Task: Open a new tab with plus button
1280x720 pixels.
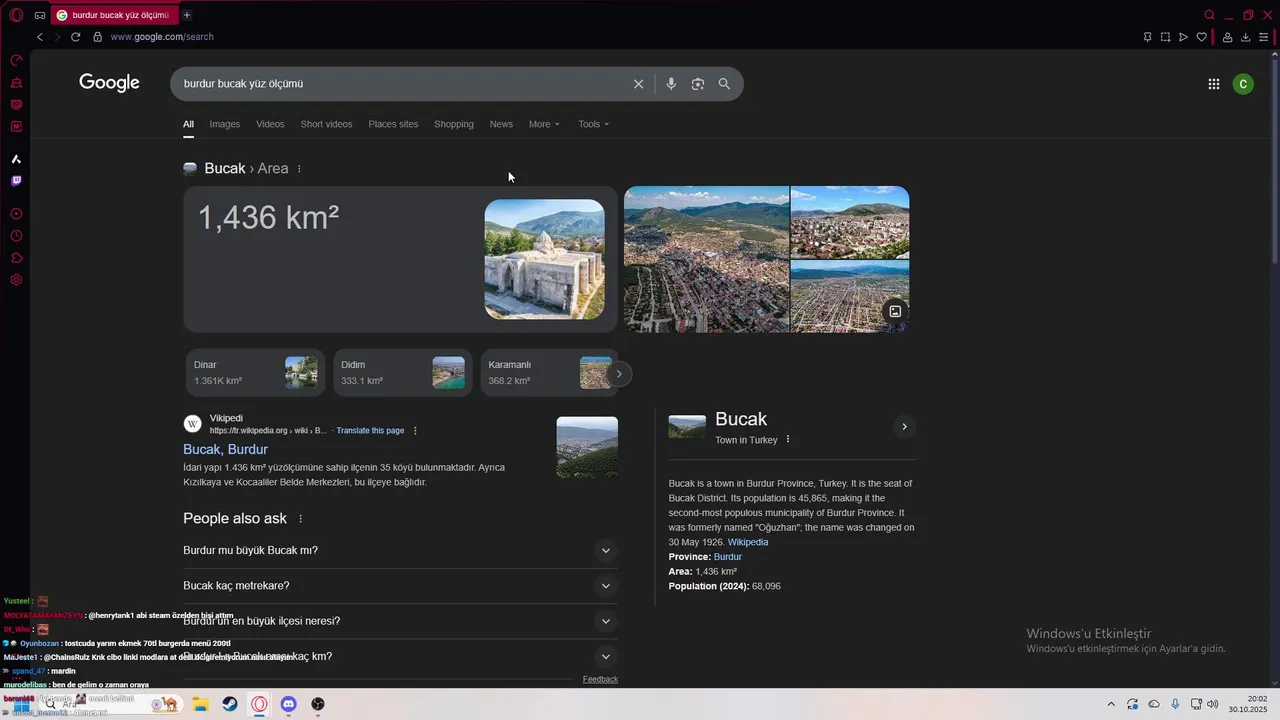Action: (x=187, y=15)
